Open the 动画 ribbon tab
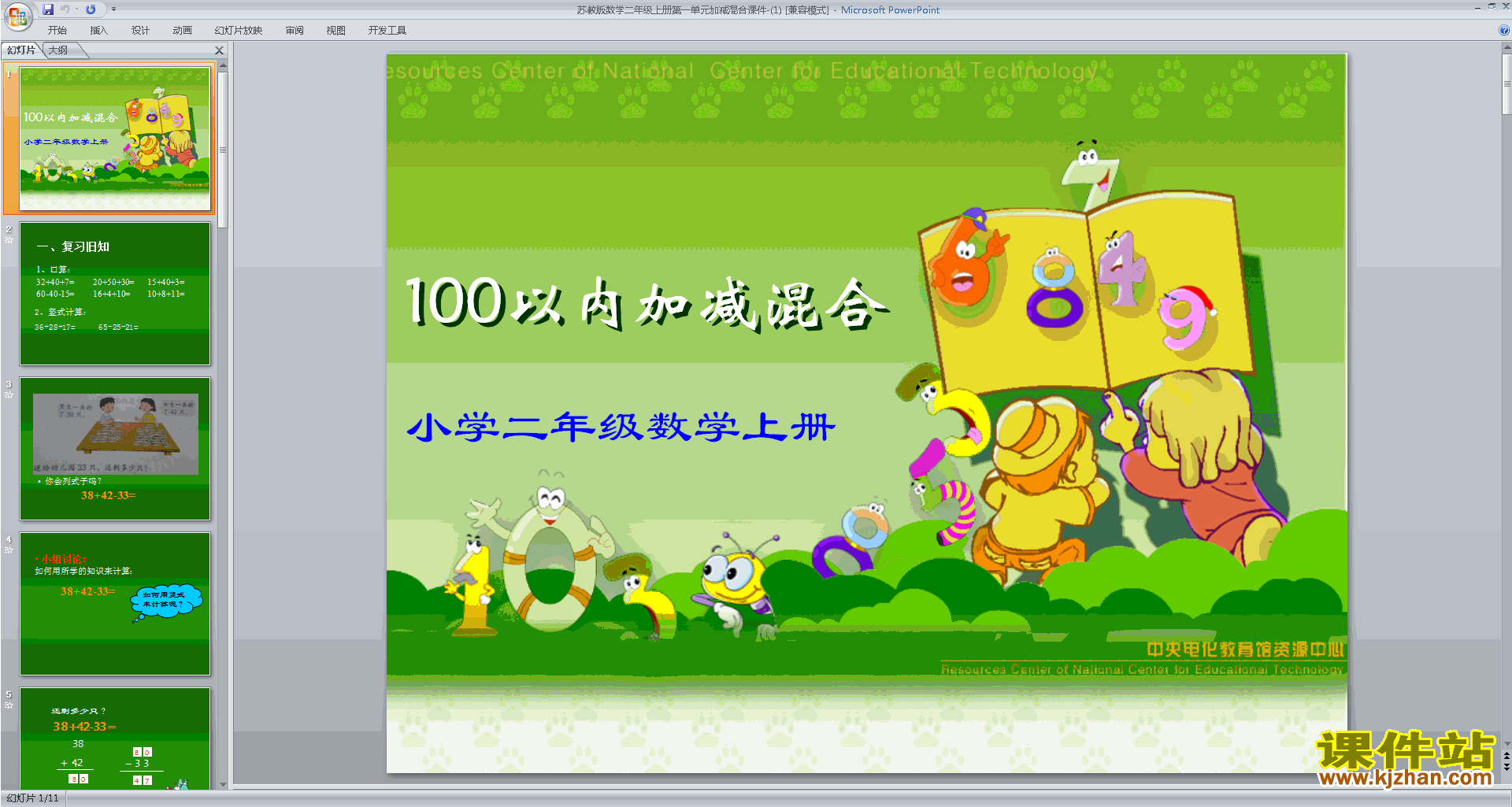Image resolution: width=1512 pixels, height=807 pixels. (x=182, y=31)
